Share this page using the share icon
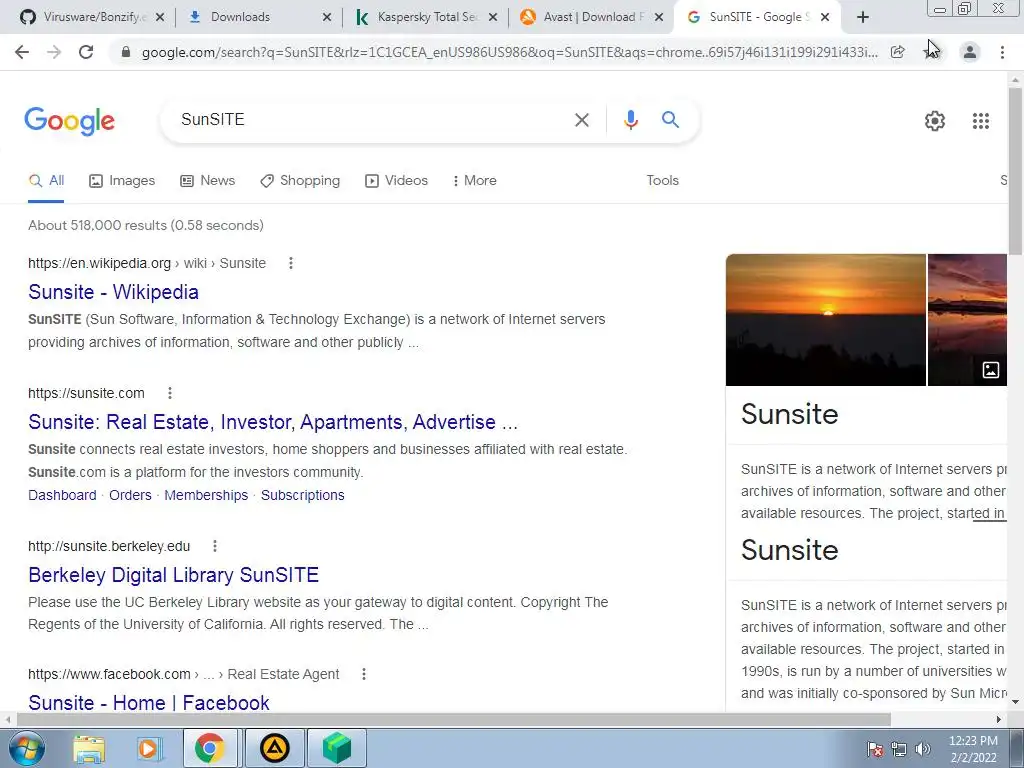1024x768 pixels. [x=898, y=52]
